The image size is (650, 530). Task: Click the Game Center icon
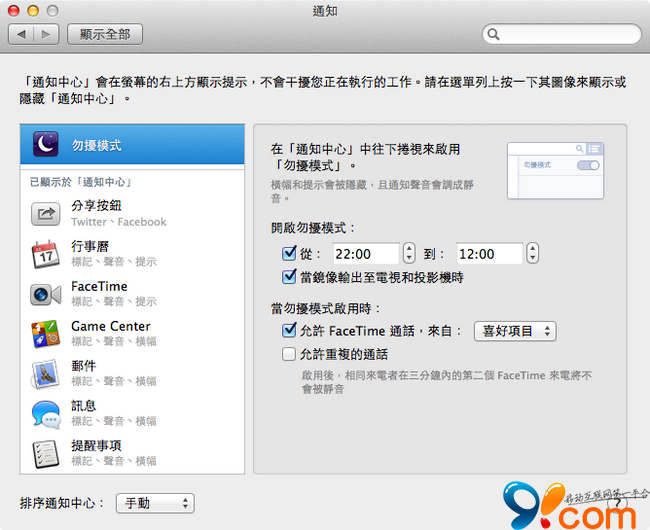coord(46,334)
